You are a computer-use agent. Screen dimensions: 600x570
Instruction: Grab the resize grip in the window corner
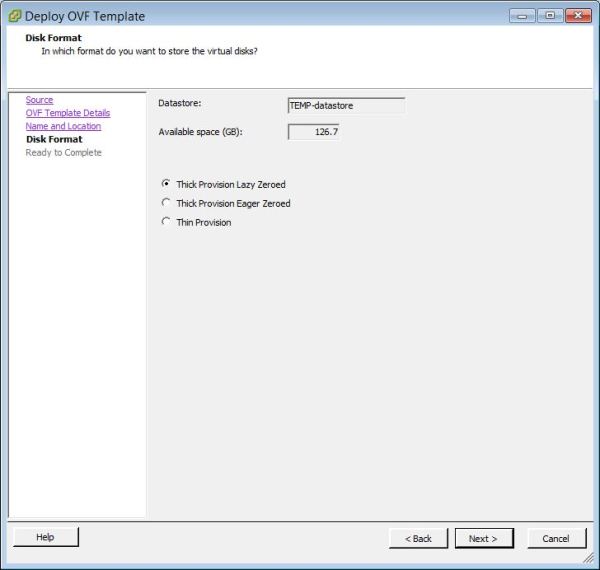[589, 560]
